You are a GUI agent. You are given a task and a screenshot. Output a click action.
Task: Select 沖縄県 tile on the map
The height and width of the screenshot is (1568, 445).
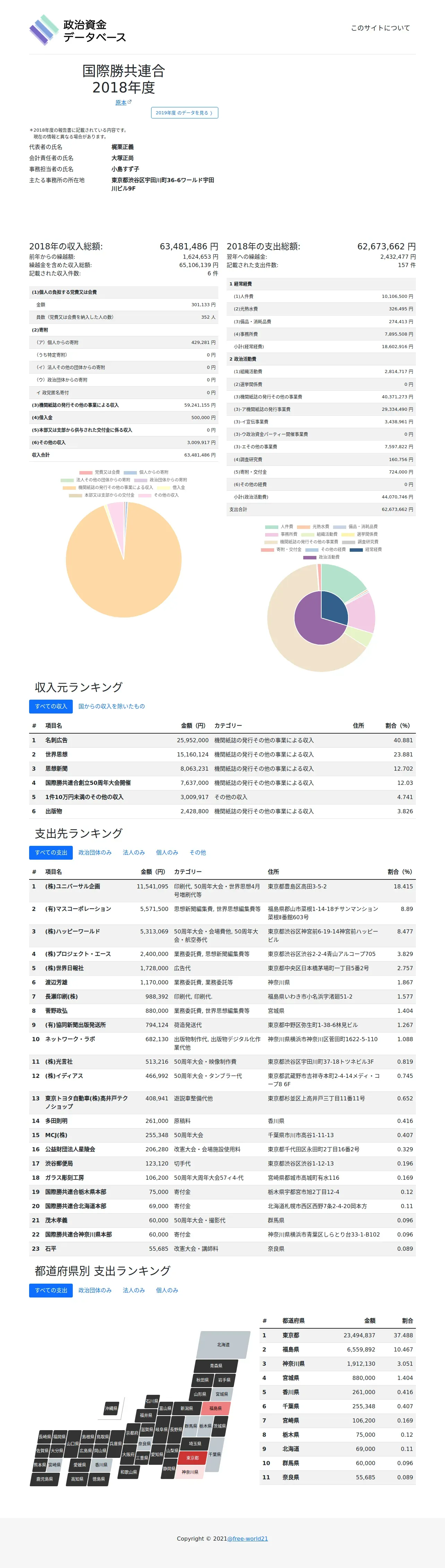111,1409
